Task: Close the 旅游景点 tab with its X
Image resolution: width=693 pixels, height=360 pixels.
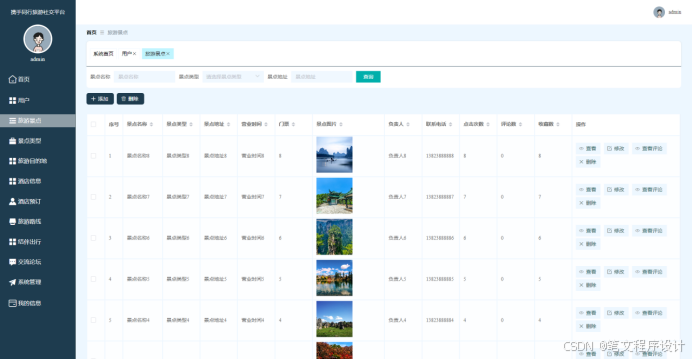Action: pyautogui.click(x=168, y=54)
